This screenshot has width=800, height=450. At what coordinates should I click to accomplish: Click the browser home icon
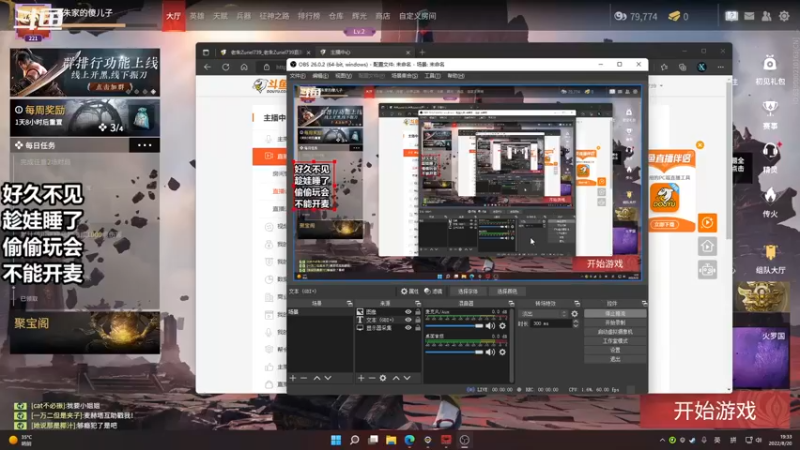[244, 67]
